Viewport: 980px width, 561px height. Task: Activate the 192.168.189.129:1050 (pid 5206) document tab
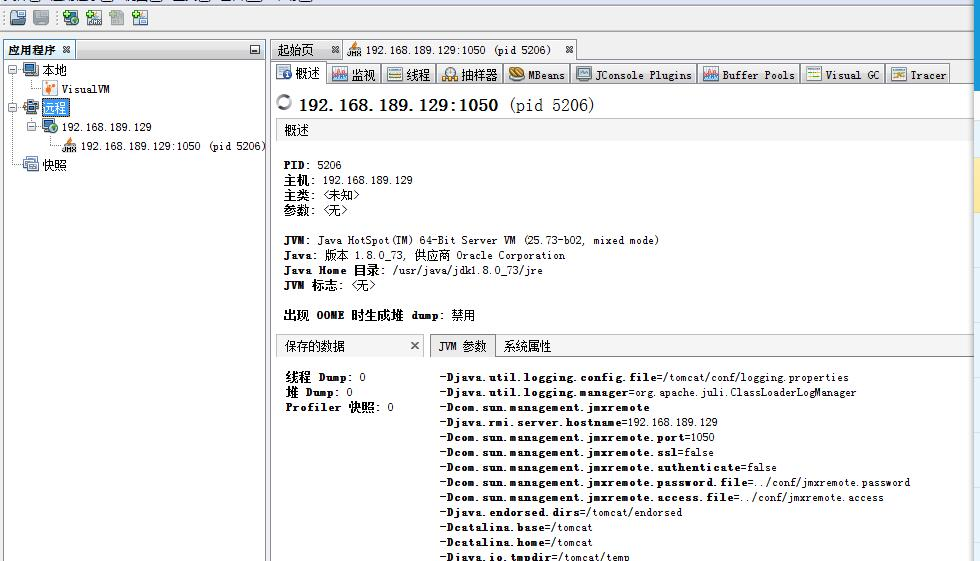pyautogui.click(x=458, y=50)
